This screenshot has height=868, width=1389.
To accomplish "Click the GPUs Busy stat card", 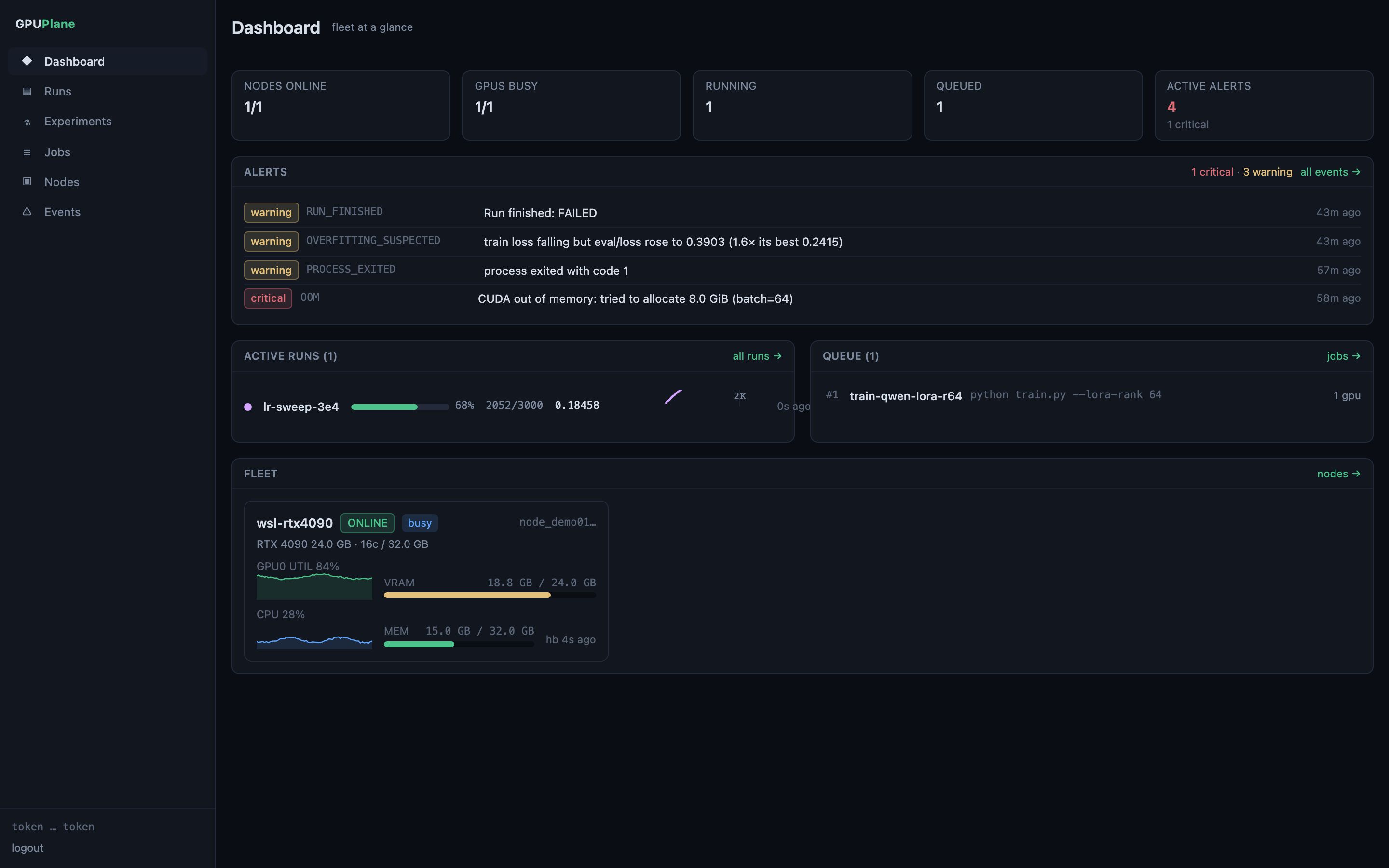I will (x=571, y=106).
